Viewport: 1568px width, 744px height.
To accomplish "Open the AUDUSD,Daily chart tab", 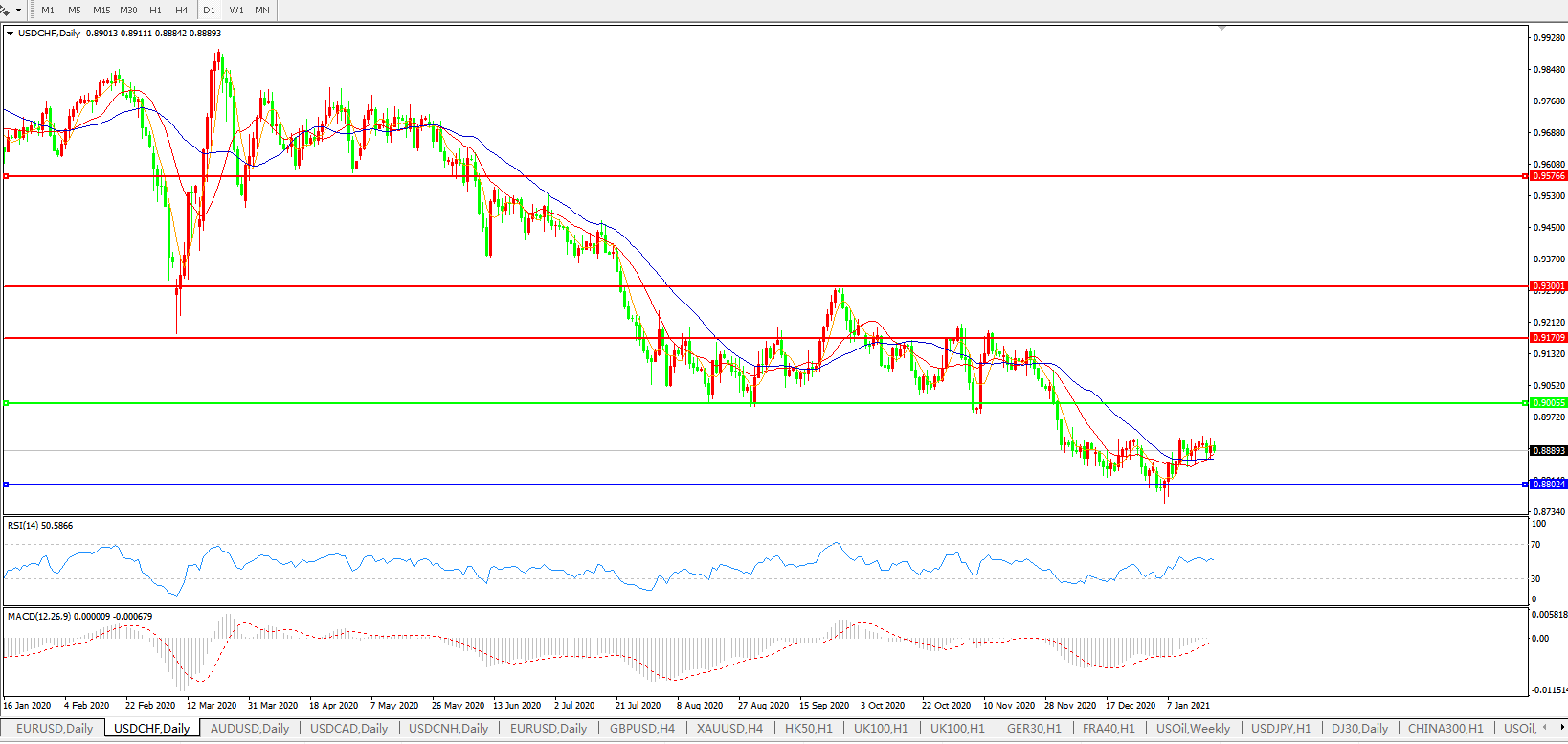I will tap(249, 729).
